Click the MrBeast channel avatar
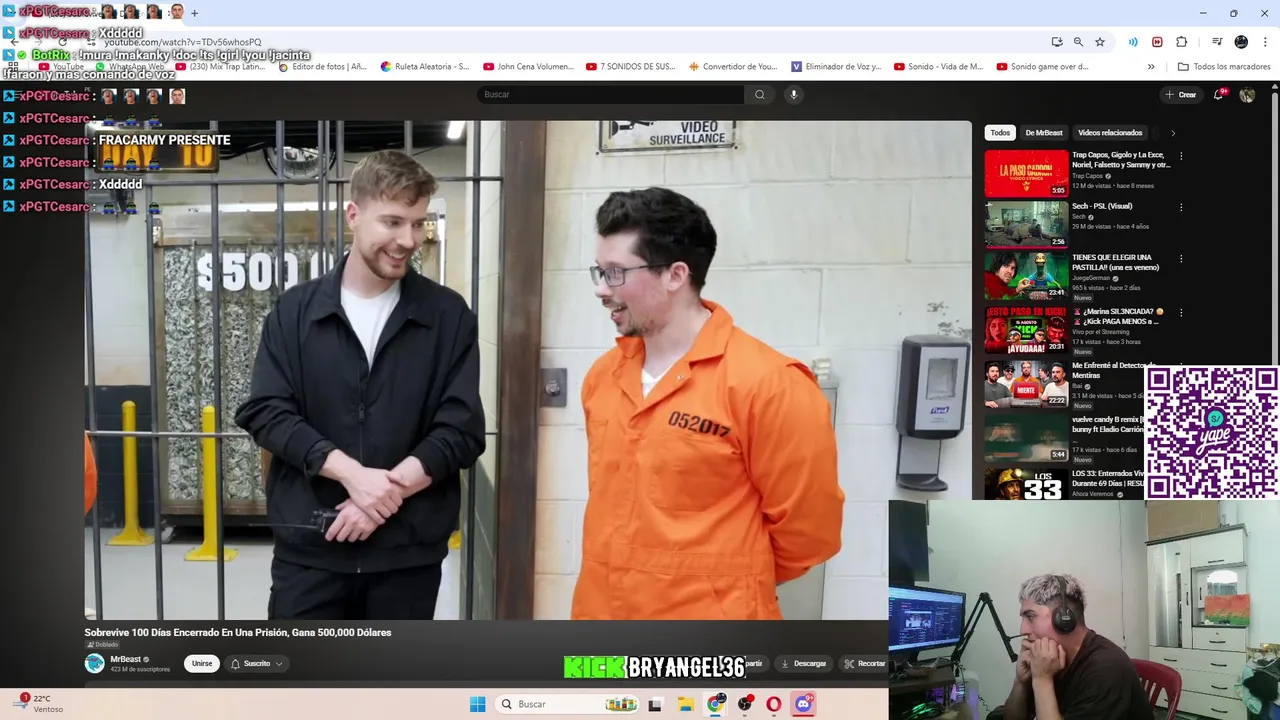The width and height of the screenshot is (1280, 720). (x=95, y=663)
